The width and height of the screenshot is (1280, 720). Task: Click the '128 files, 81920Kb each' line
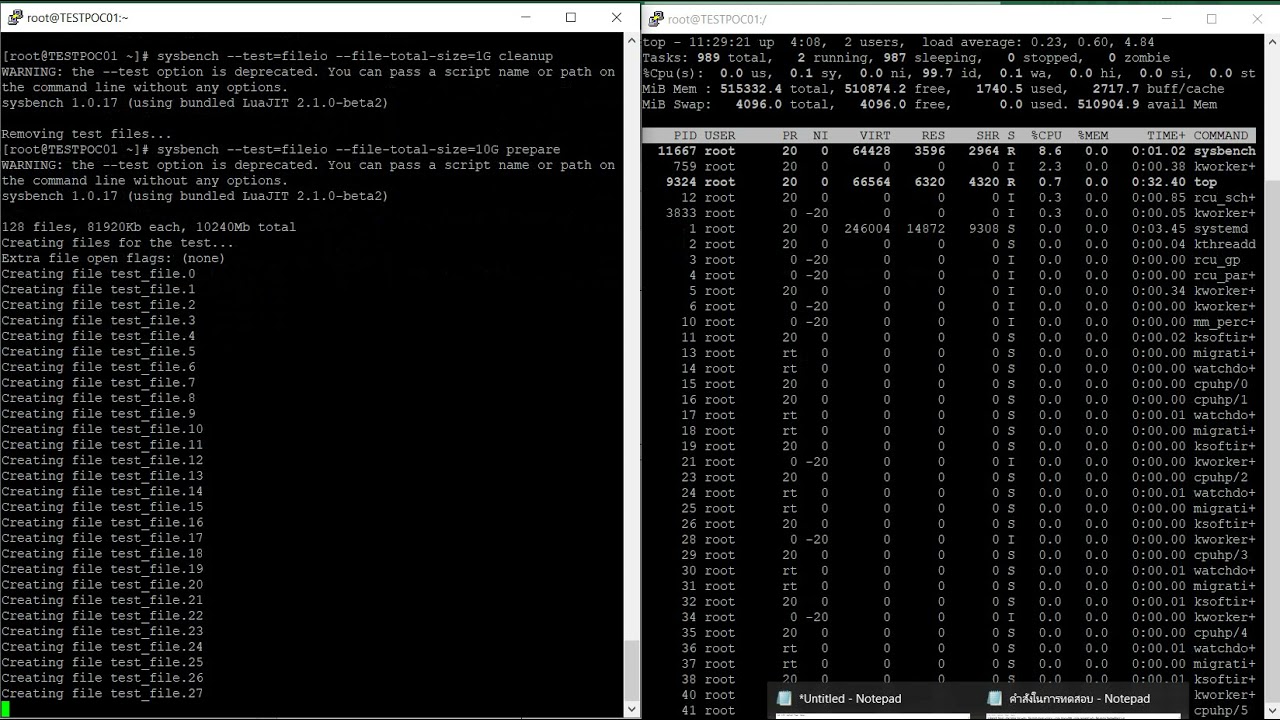[148, 227]
